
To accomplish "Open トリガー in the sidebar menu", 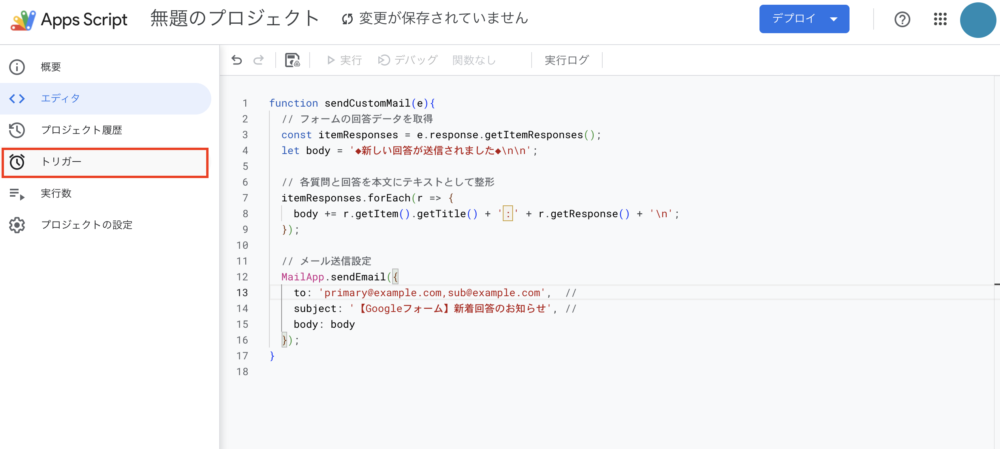I will (61, 162).
